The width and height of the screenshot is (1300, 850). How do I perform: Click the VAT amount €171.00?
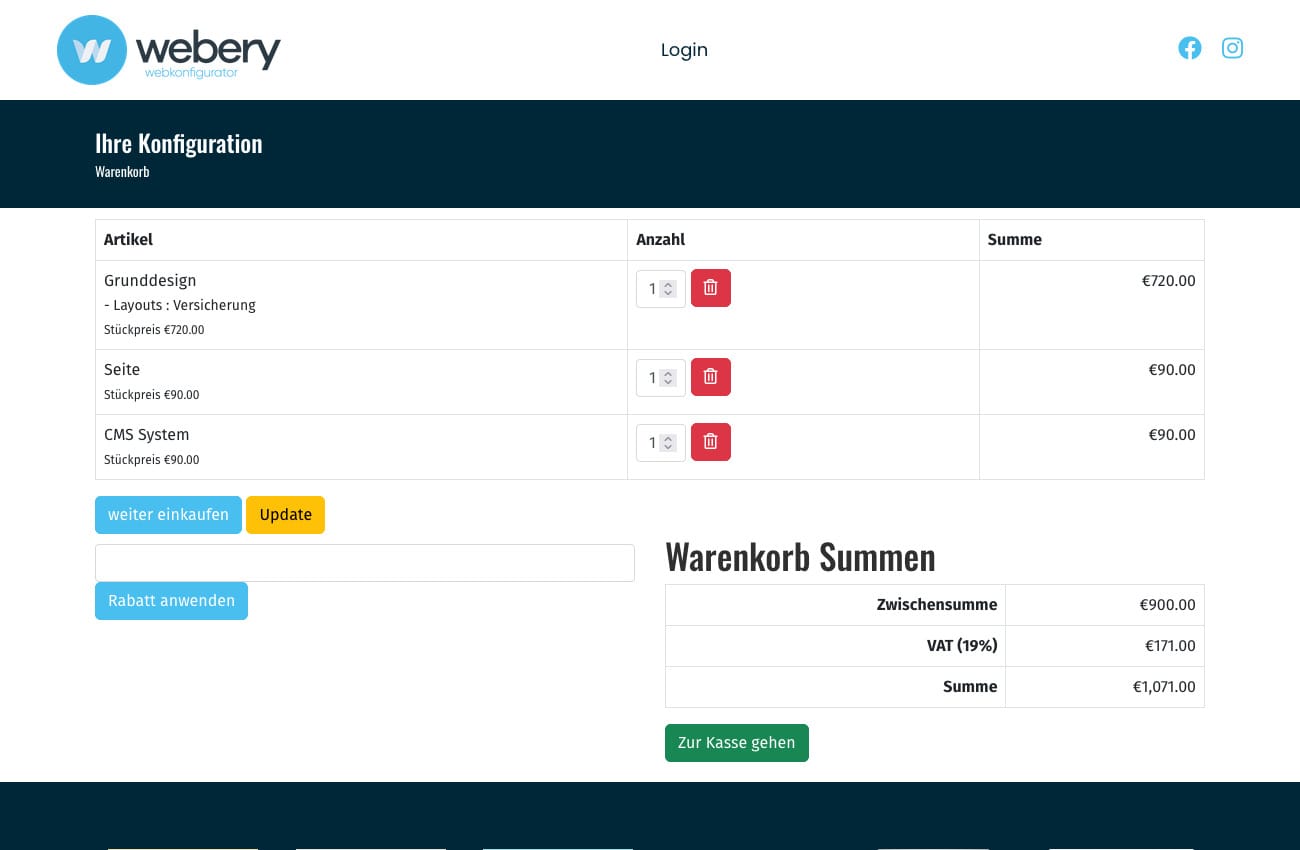1170,646
